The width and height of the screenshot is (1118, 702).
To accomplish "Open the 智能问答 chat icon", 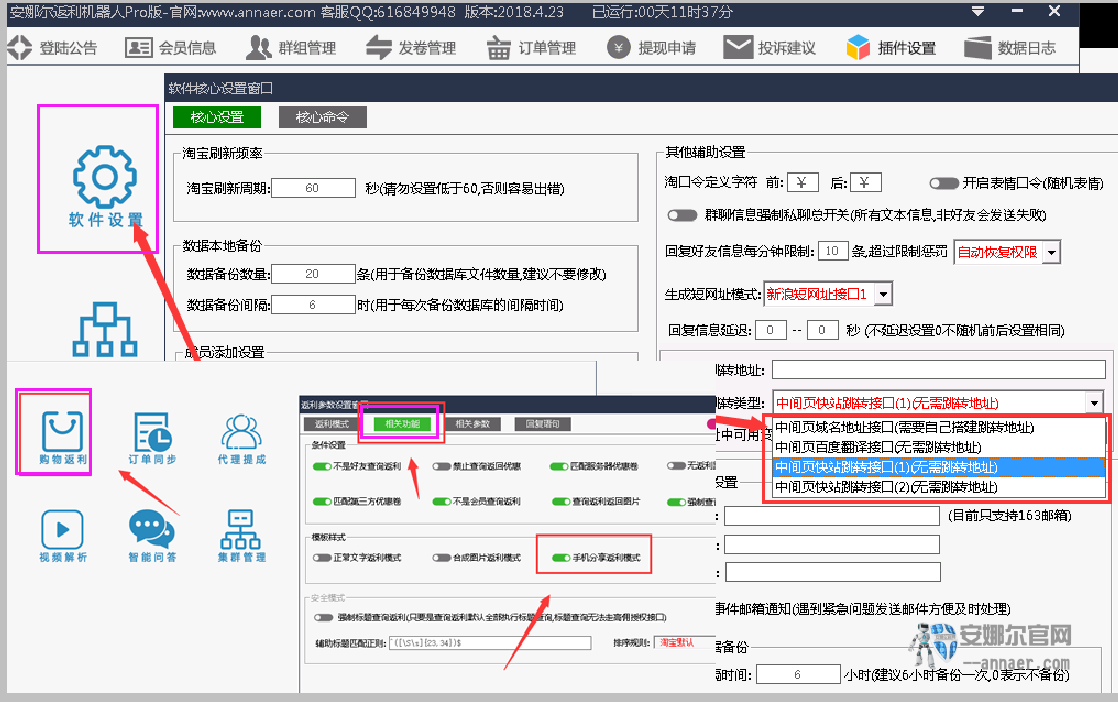I will tap(152, 536).
